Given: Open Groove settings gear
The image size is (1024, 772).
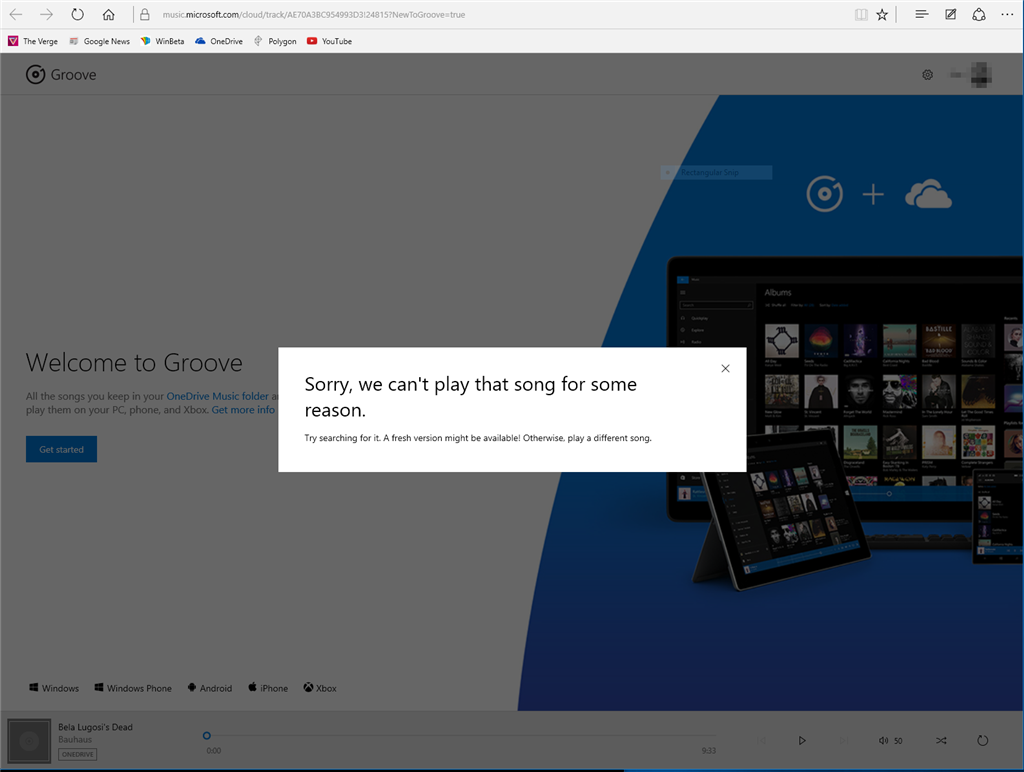Looking at the screenshot, I should point(927,75).
